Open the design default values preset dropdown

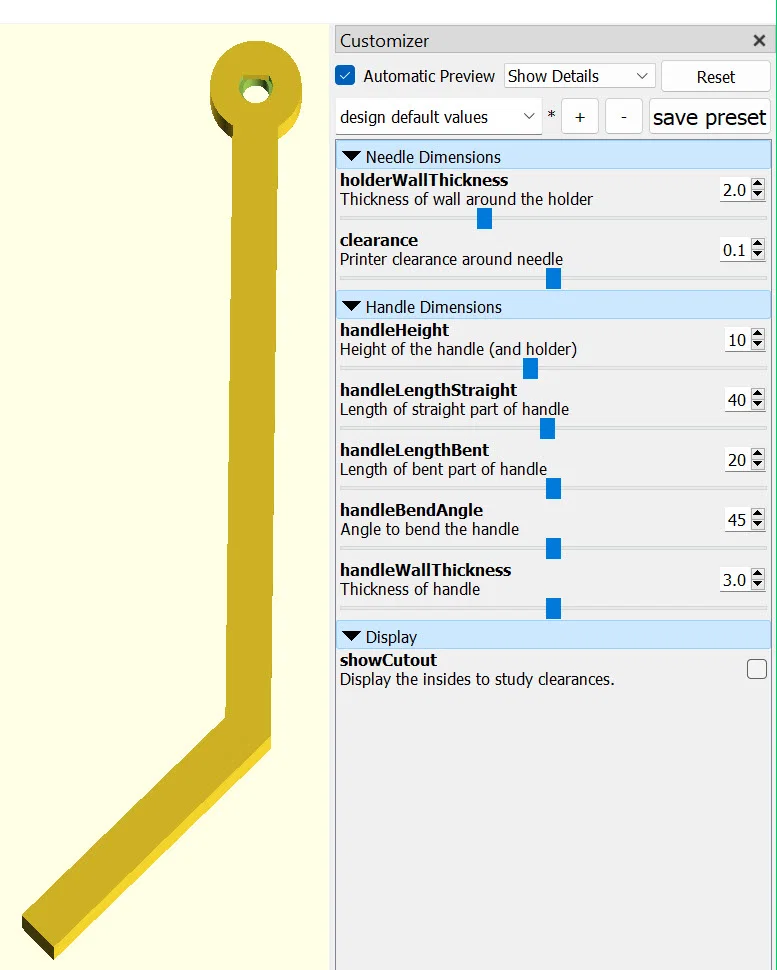coord(439,117)
